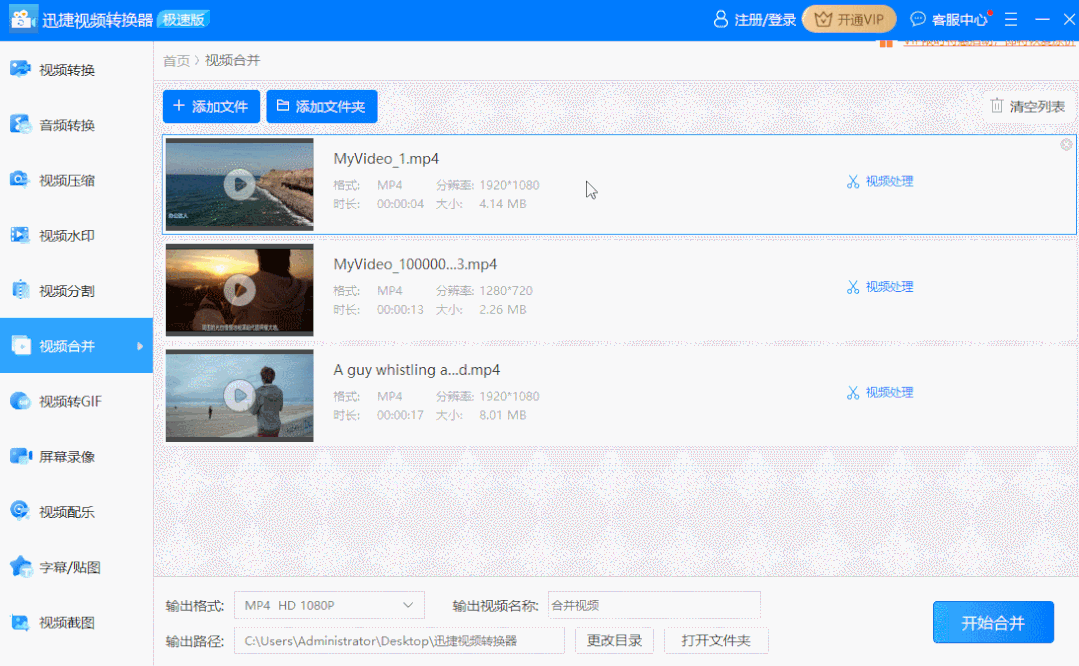Click the scissors icon for MyVideo_100000...3.mp4
The image size is (1079, 666).
[x=853, y=287]
